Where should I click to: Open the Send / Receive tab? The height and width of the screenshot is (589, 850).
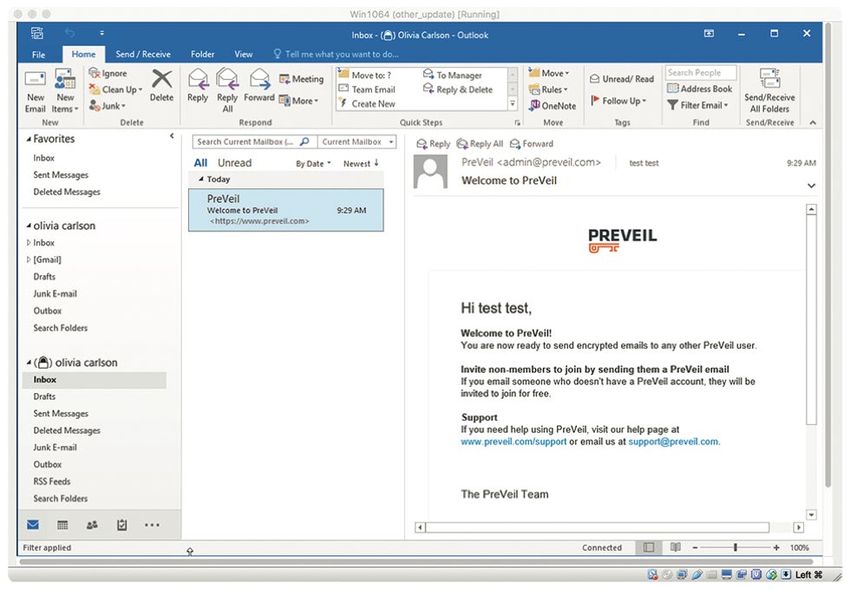(x=143, y=54)
